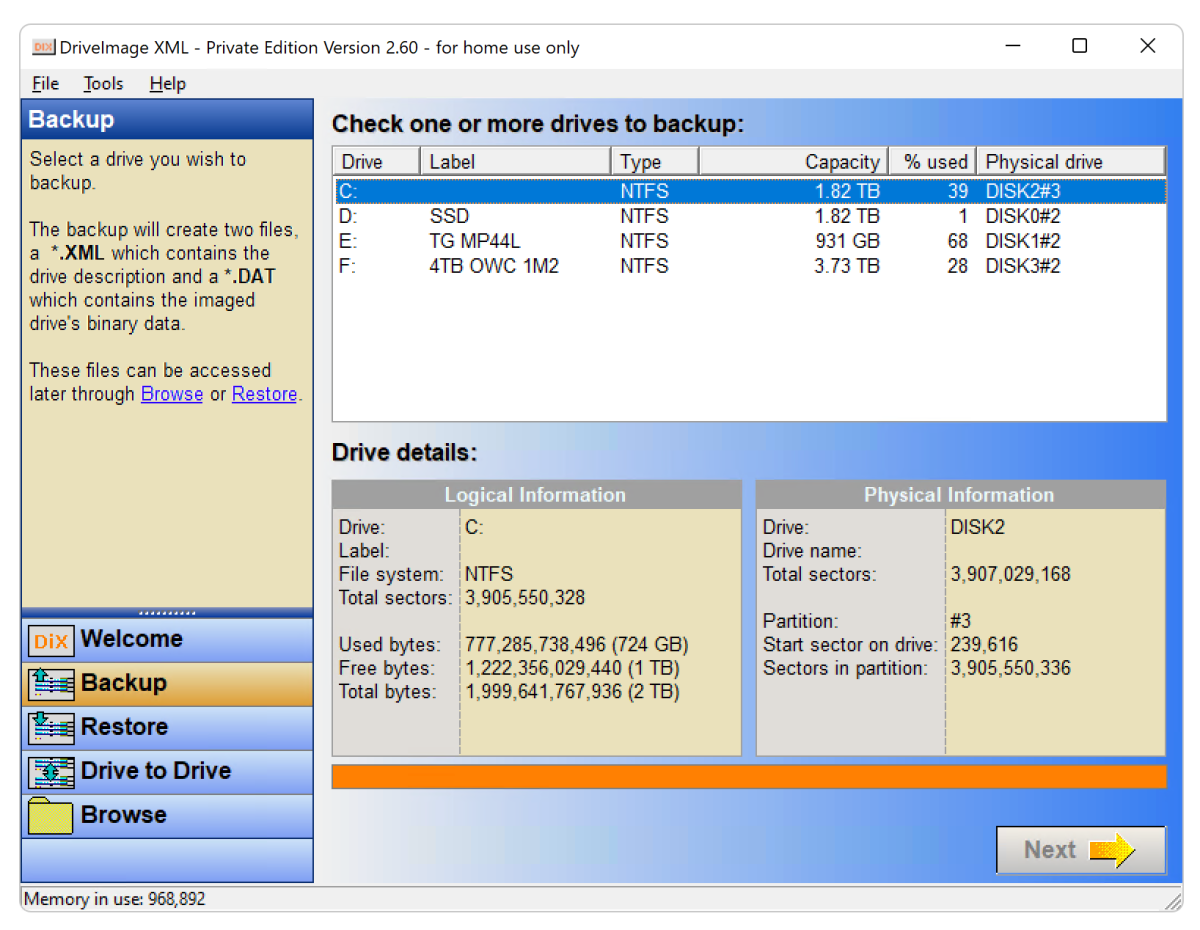Open the File menu

pos(45,84)
